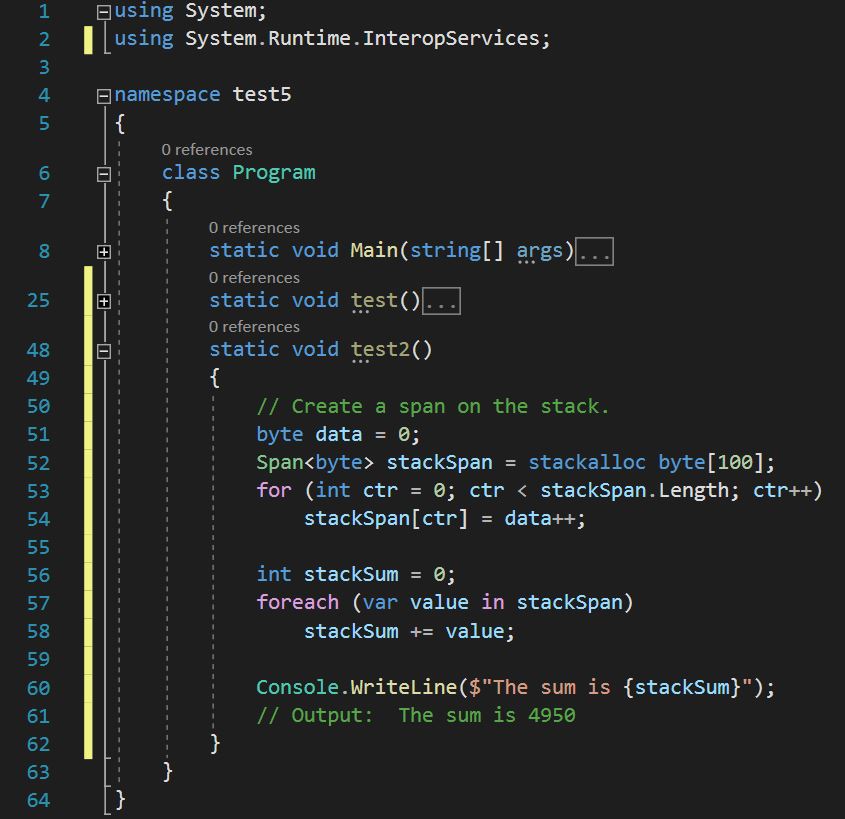Click '0 references' above Main method
Viewport: 845px width, 819px height.
coord(254,227)
